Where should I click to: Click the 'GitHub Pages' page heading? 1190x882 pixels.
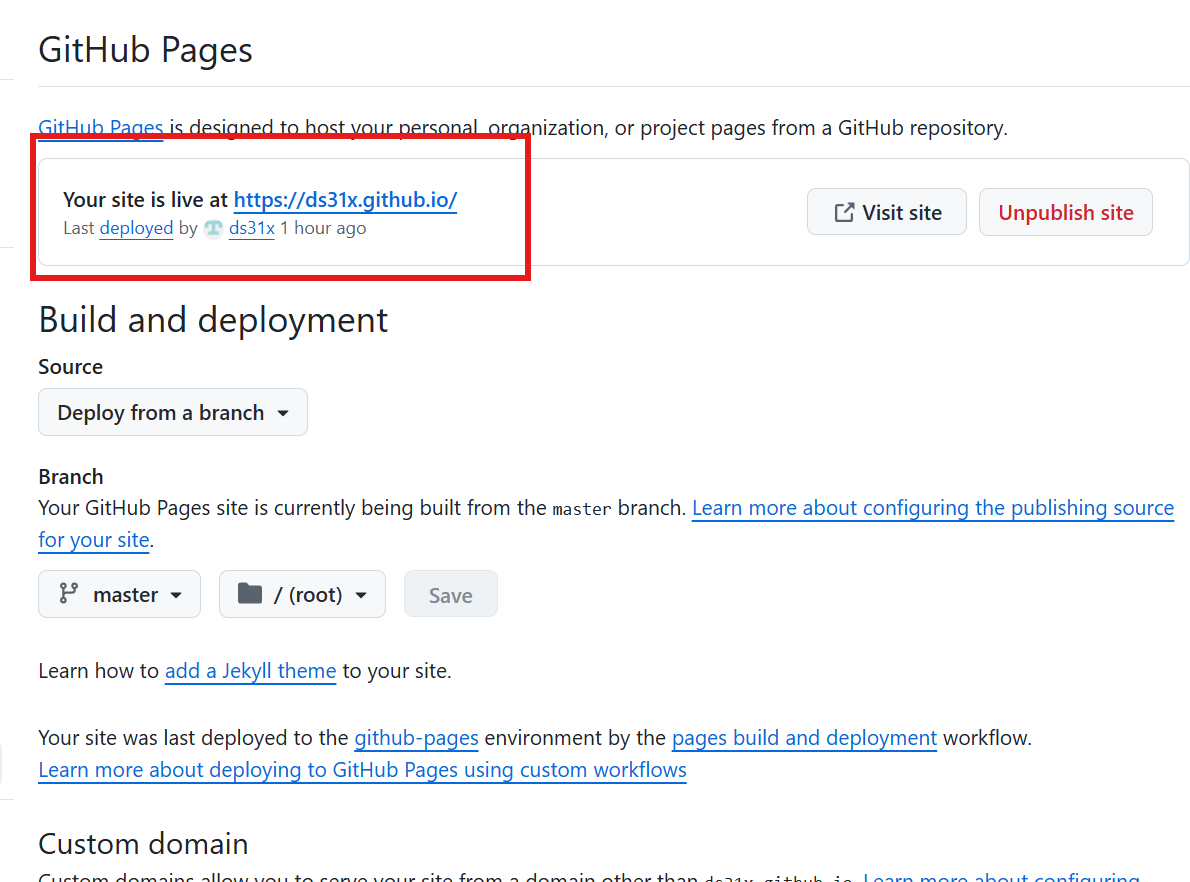146,50
